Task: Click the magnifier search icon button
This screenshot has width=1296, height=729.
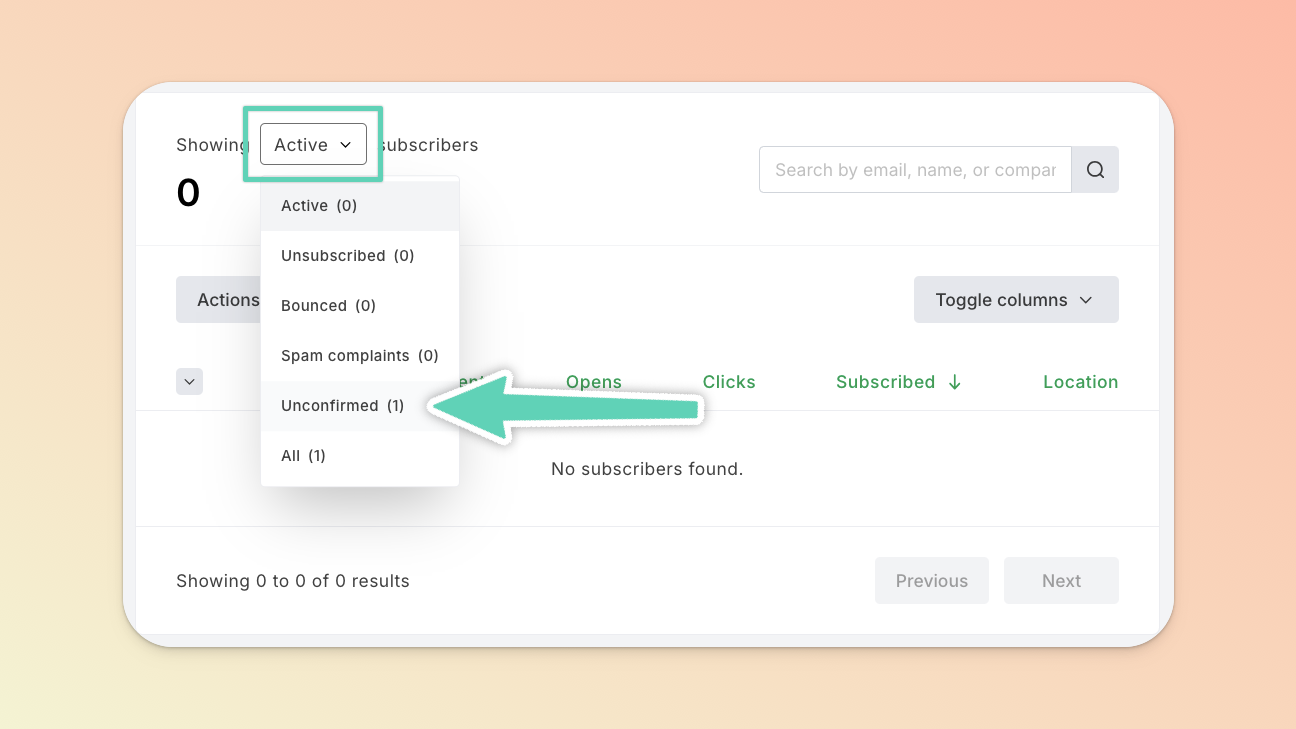Action: pos(1095,170)
